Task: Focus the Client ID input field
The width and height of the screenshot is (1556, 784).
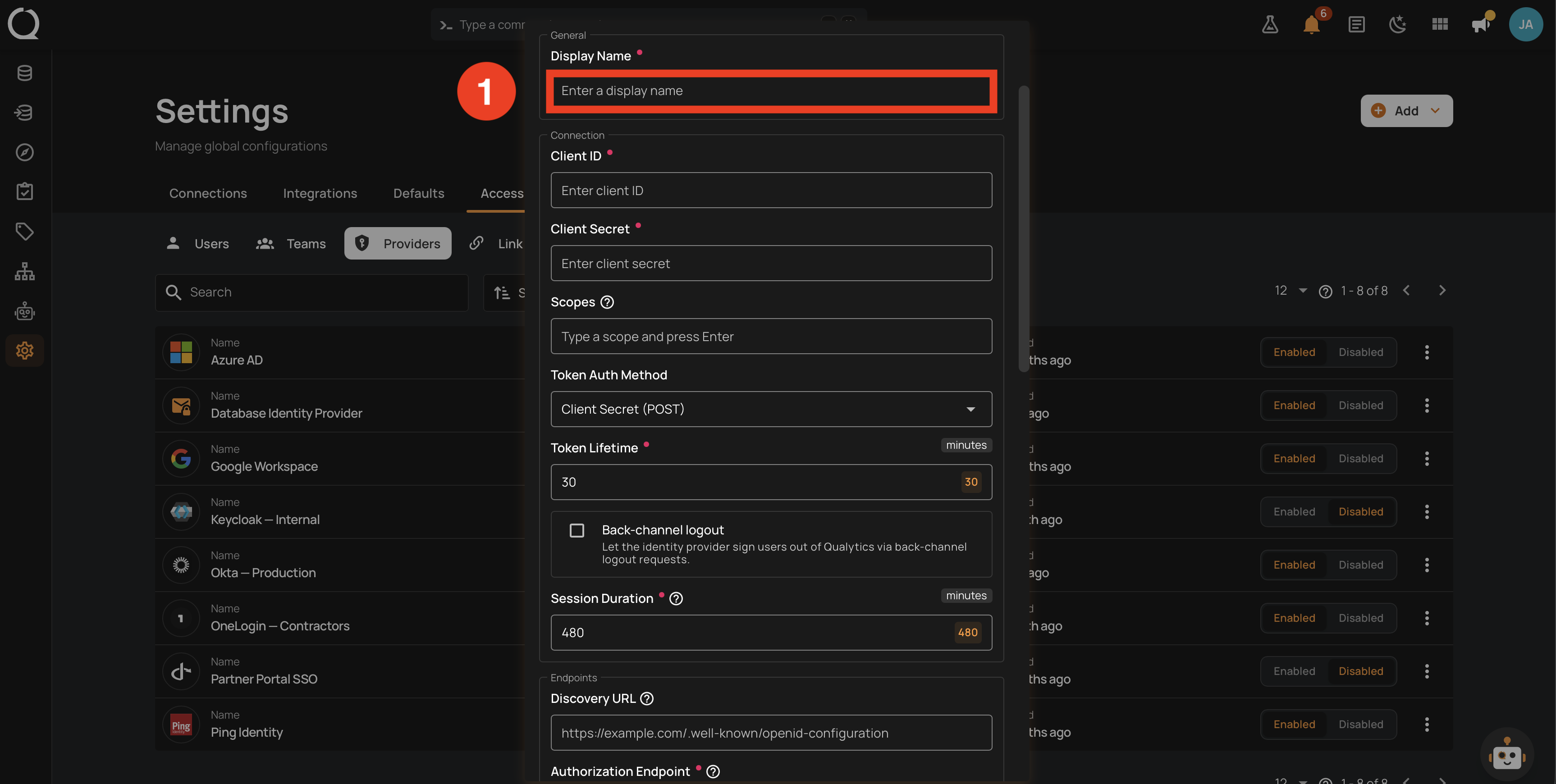Action: click(x=771, y=190)
